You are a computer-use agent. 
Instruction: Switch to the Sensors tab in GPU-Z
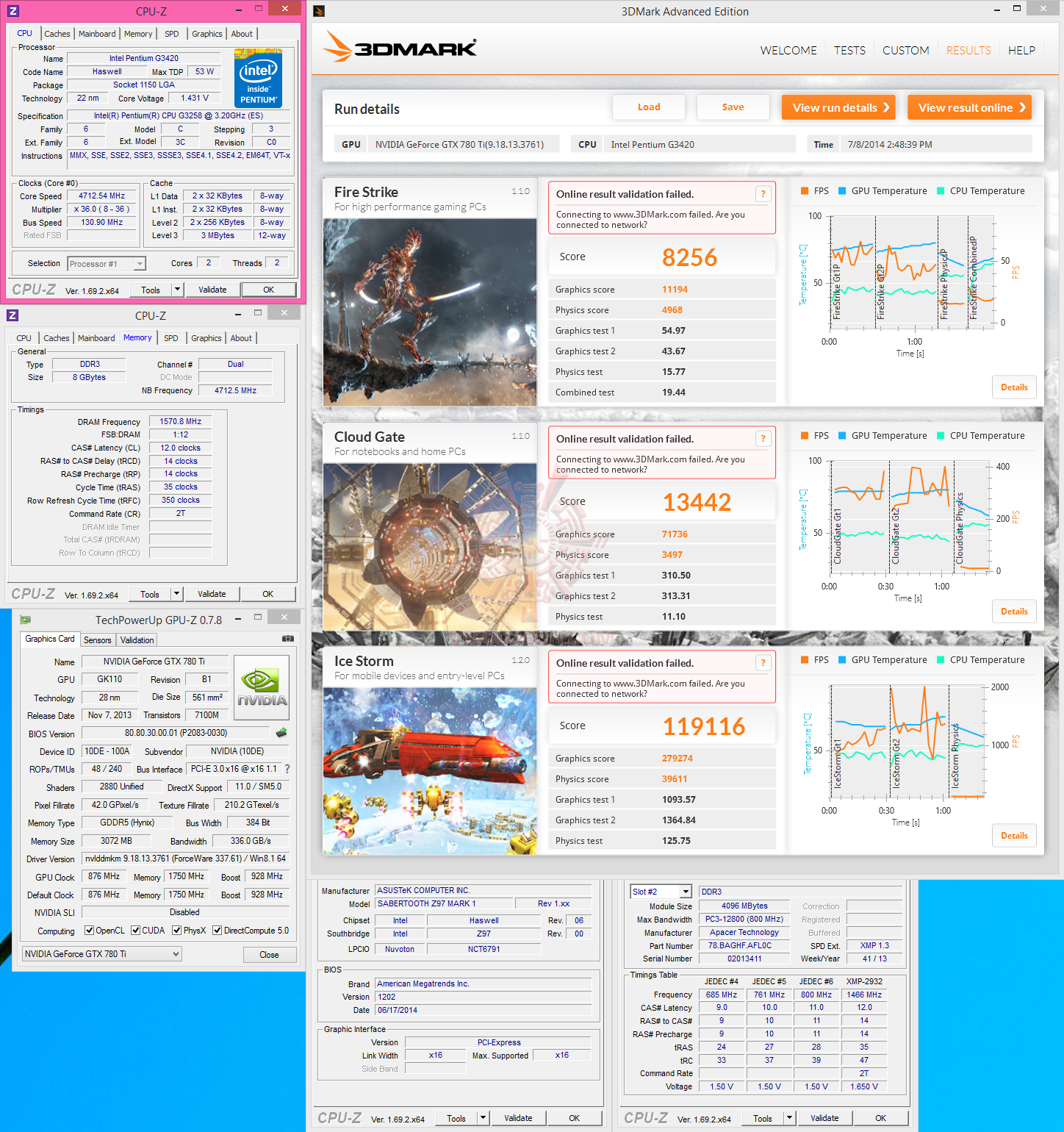[x=97, y=640]
